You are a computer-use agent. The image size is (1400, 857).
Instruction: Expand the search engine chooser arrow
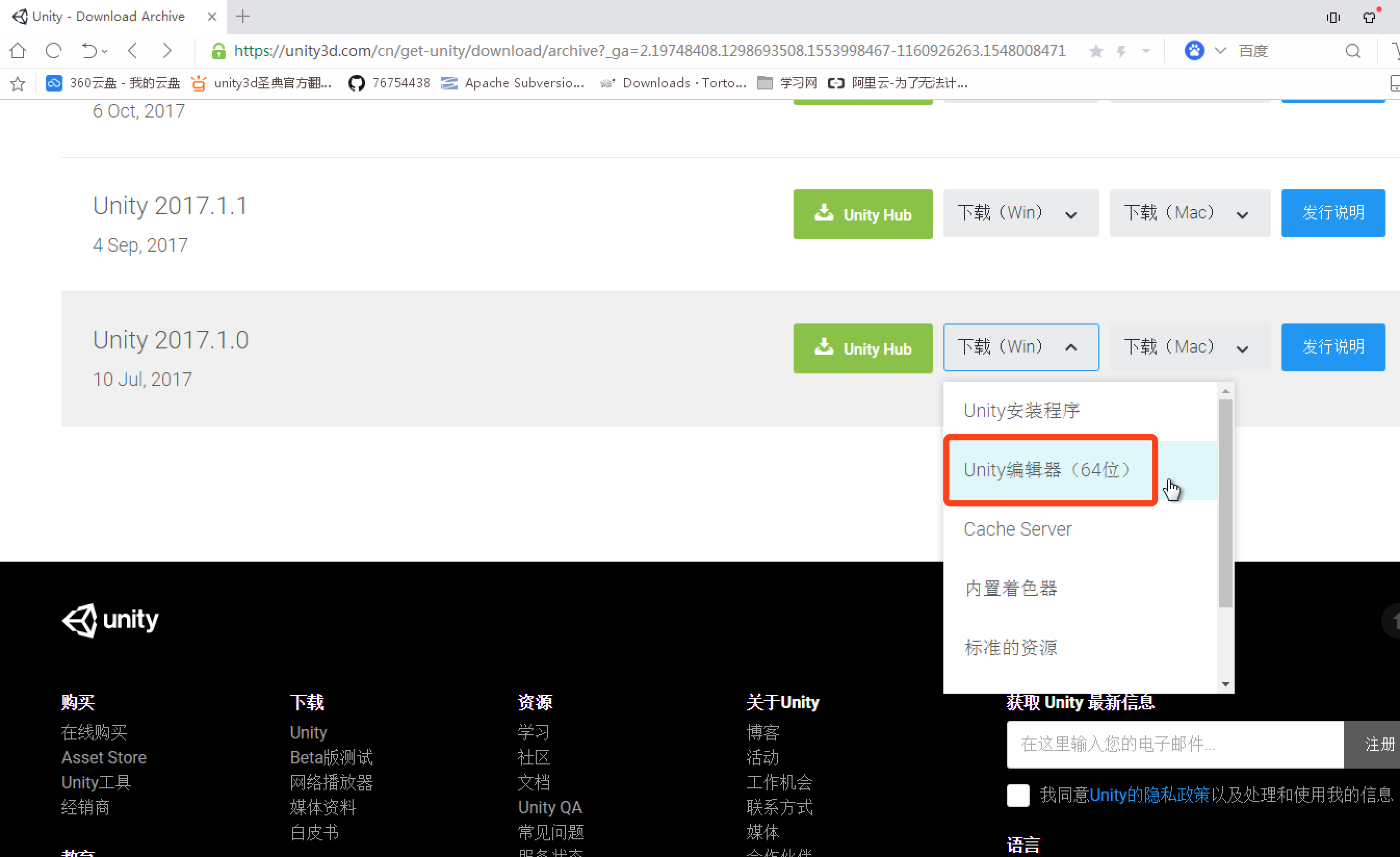[1221, 51]
